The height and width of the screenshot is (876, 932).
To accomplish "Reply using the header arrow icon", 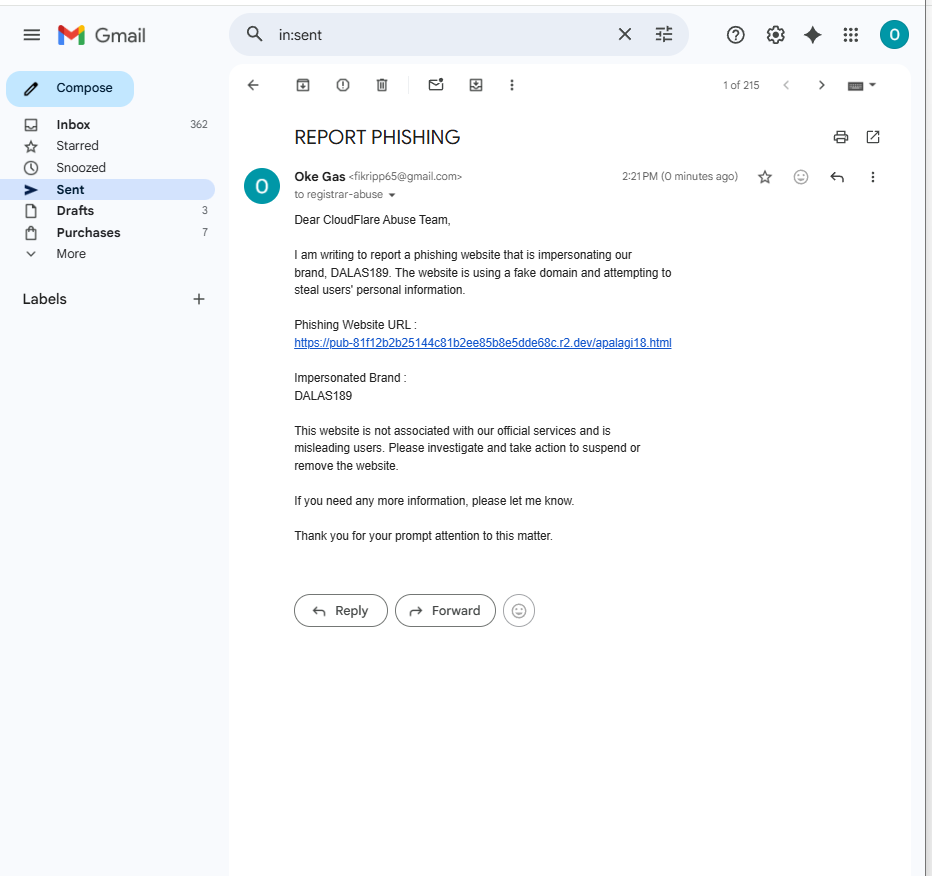I will [837, 177].
